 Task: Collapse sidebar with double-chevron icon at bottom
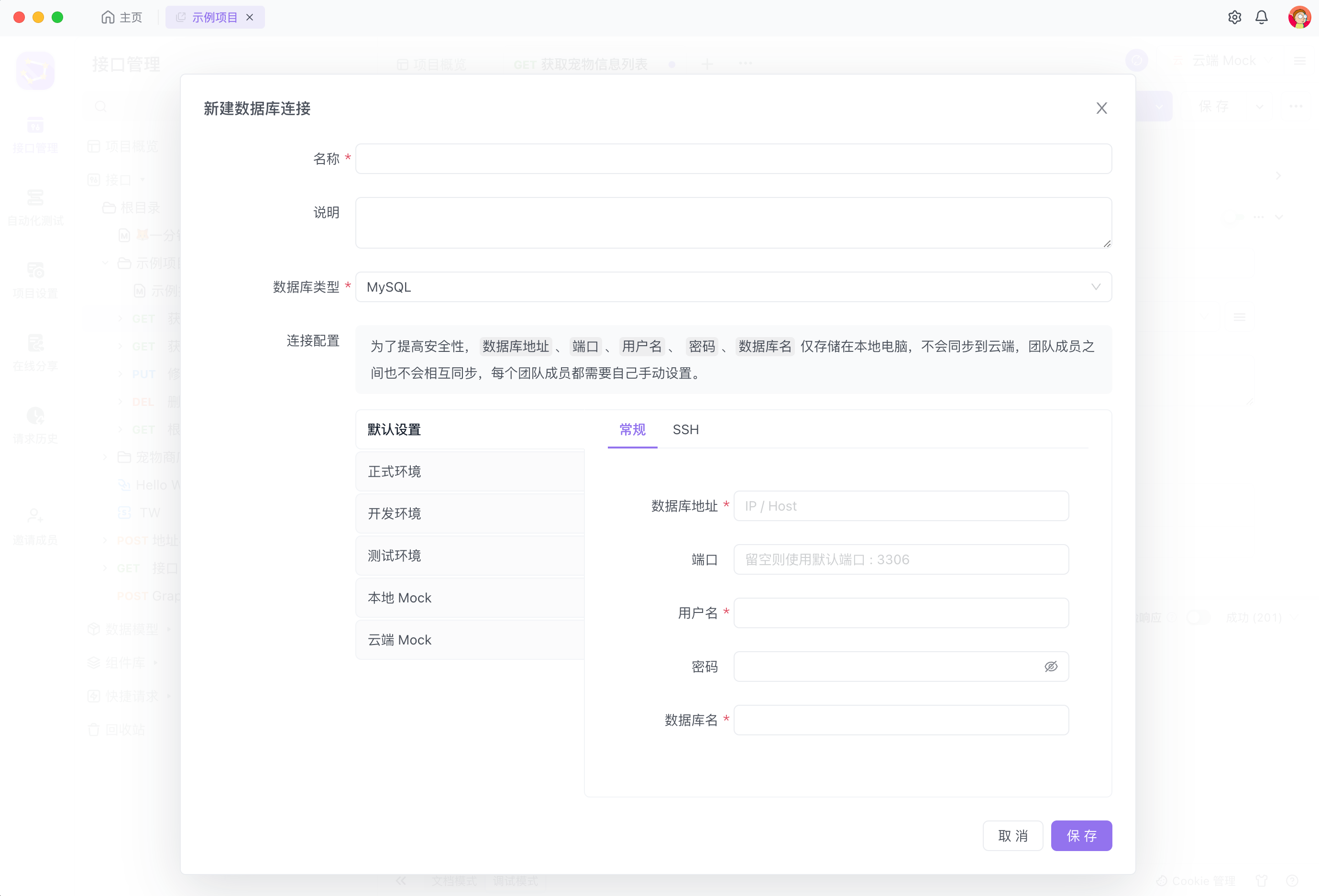pyautogui.click(x=401, y=881)
